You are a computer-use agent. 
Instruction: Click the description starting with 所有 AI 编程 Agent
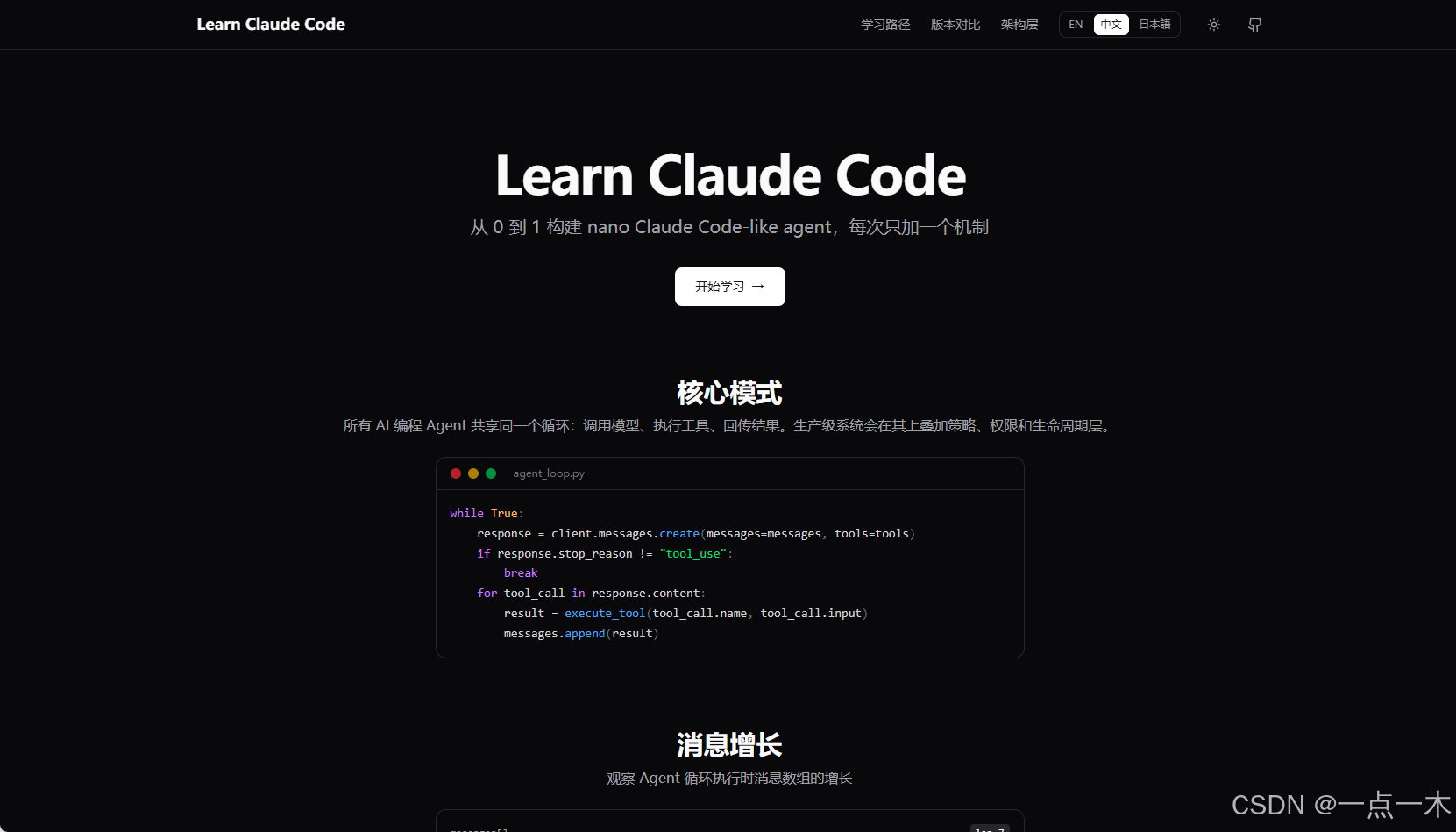pyautogui.click(x=729, y=426)
